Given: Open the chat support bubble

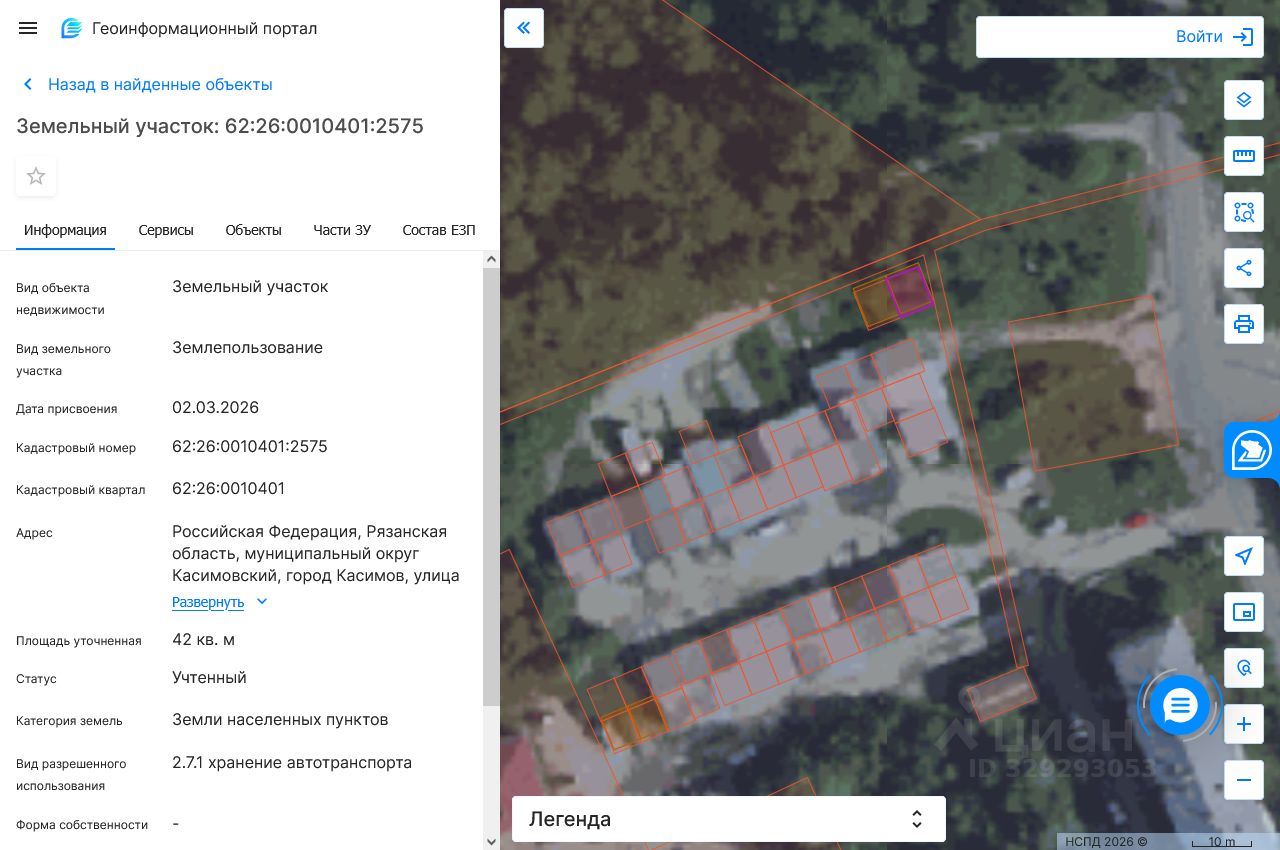Looking at the screenshot, I should coord(1180,706).
